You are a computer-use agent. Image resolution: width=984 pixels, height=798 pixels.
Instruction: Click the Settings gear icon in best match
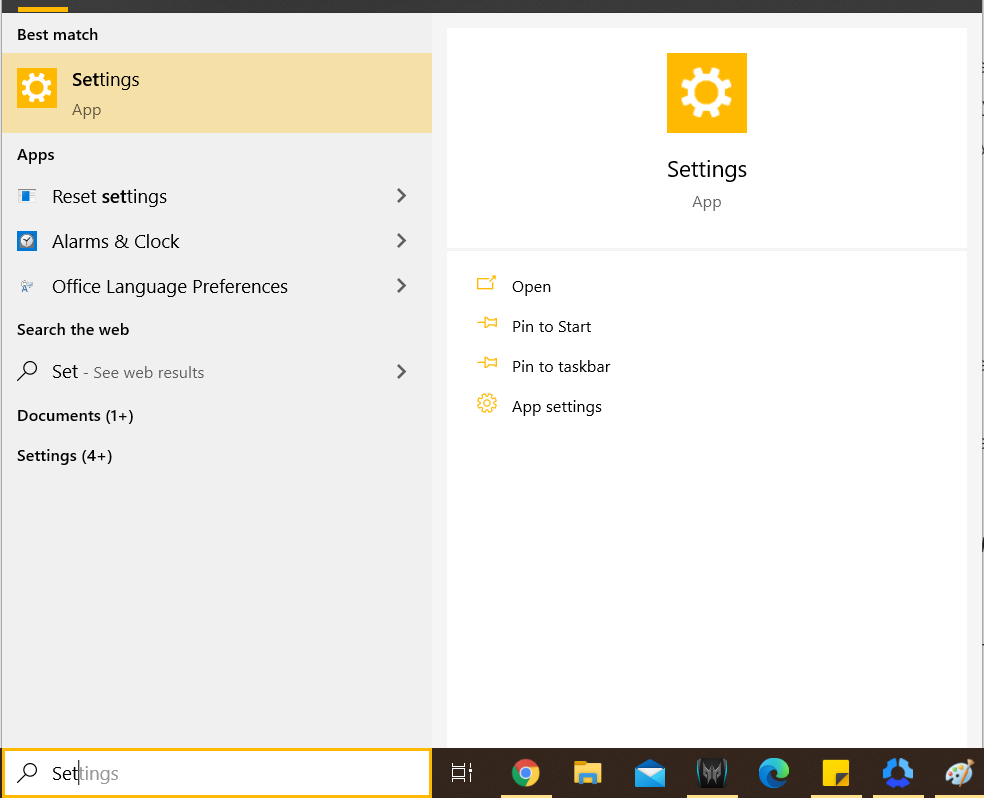click(37, 88)
